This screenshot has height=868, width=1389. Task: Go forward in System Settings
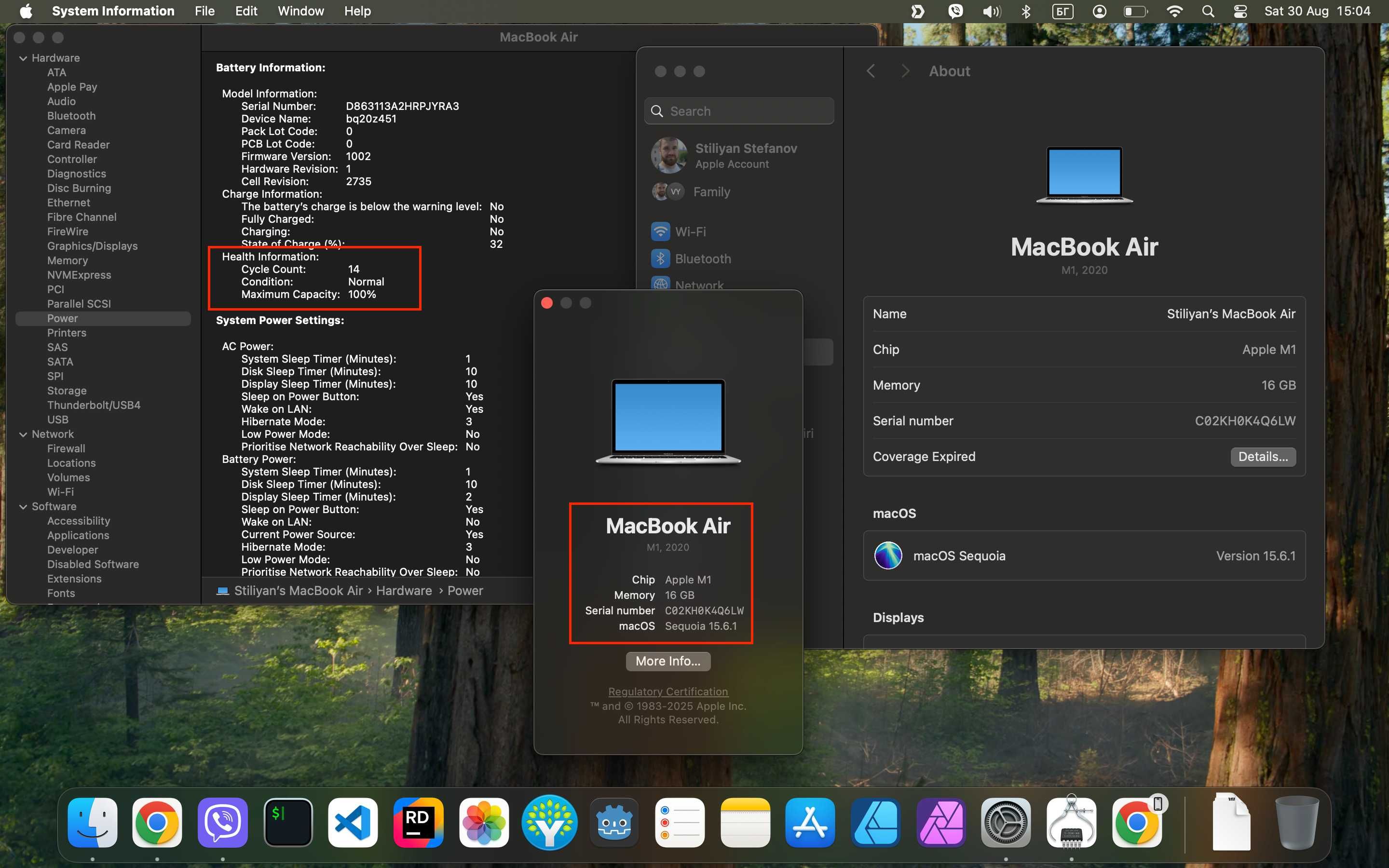click(x=905, y=70)
